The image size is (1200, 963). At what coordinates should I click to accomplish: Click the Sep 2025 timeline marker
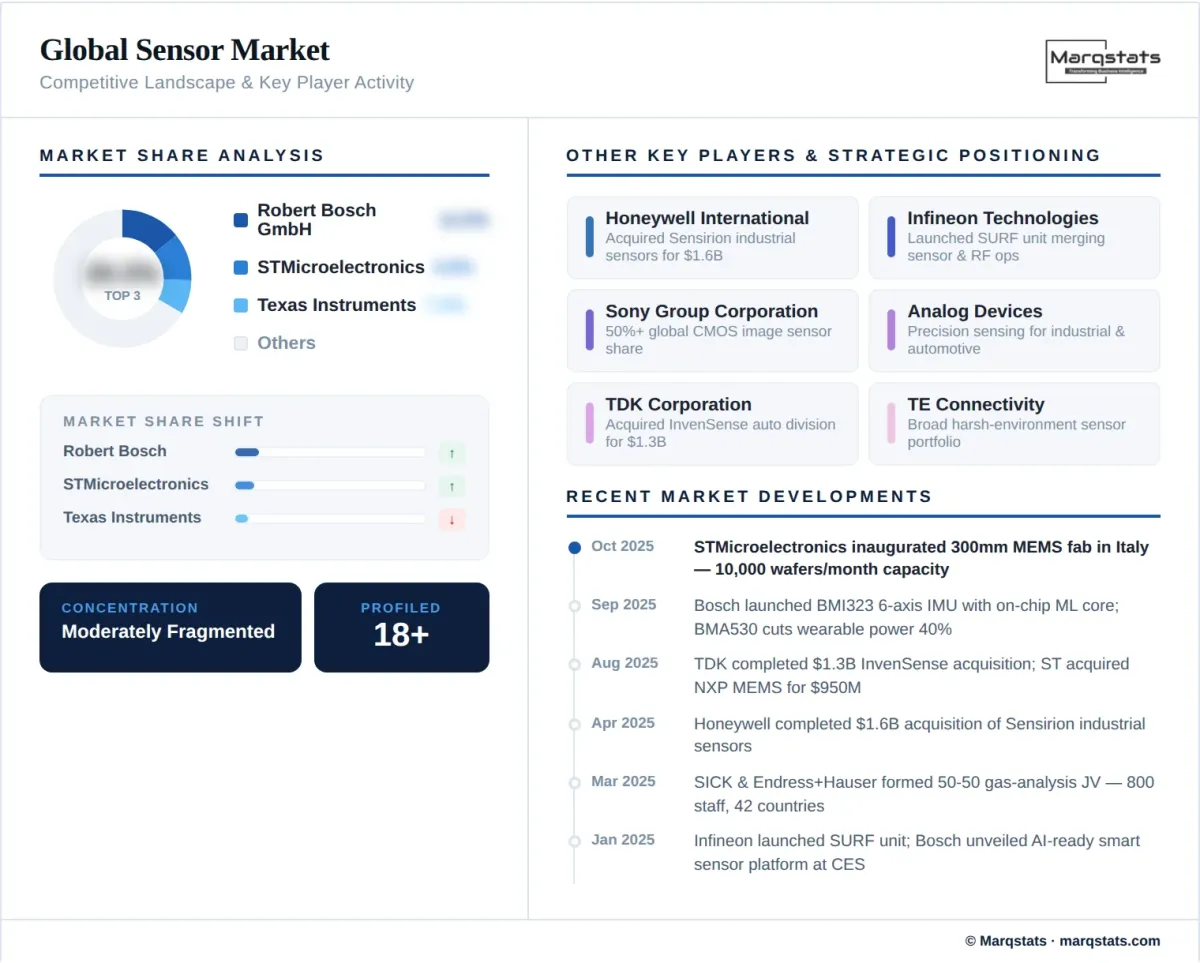pos(574,606)
